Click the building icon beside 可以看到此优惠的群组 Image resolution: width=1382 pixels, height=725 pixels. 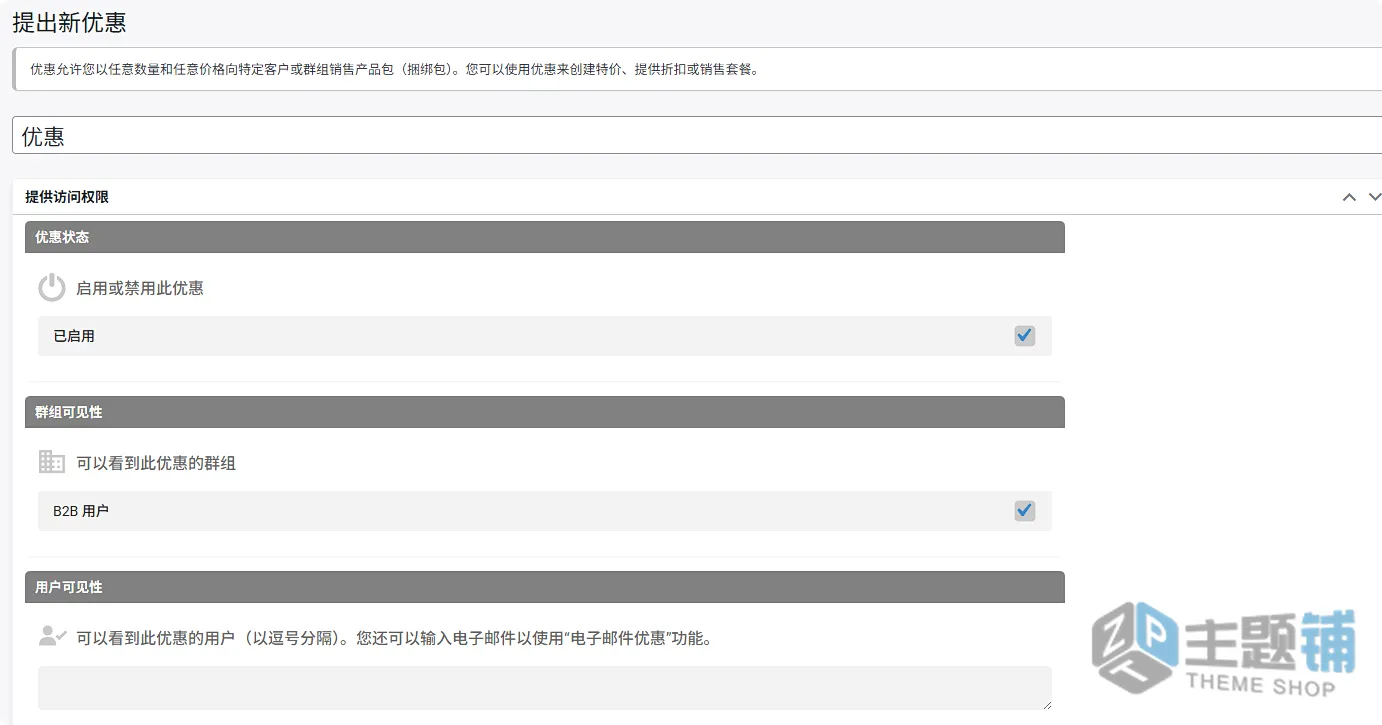[x=52, y=462]
